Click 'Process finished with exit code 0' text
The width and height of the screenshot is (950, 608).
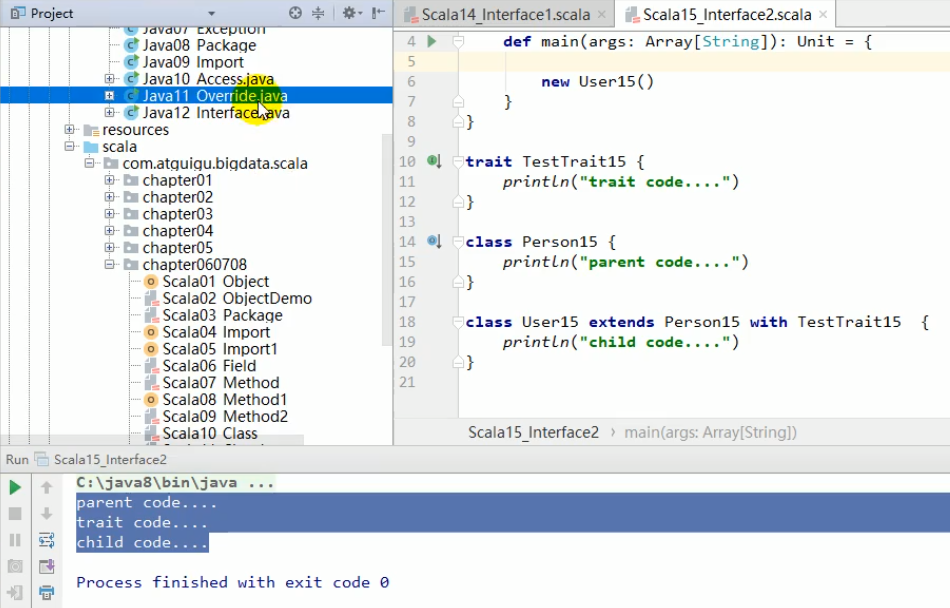click(x=232, y=582)
